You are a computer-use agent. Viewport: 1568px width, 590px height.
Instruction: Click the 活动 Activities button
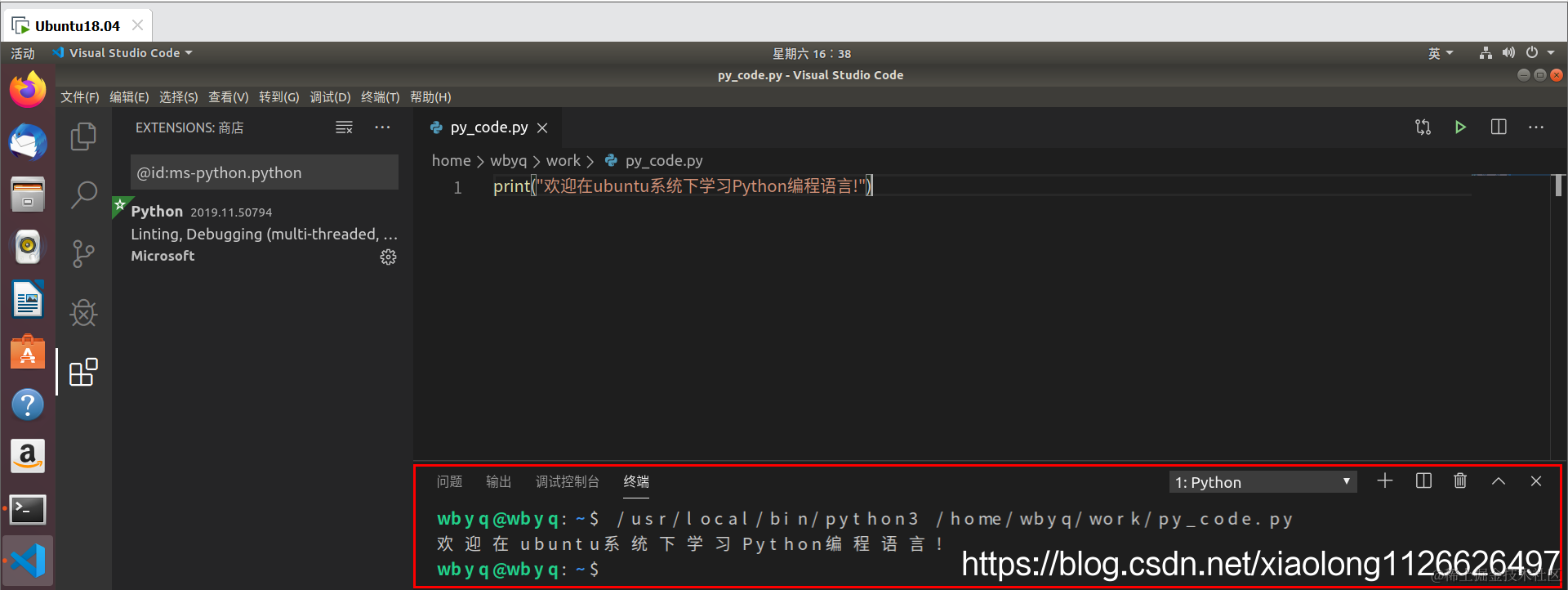tap(23, 53)
